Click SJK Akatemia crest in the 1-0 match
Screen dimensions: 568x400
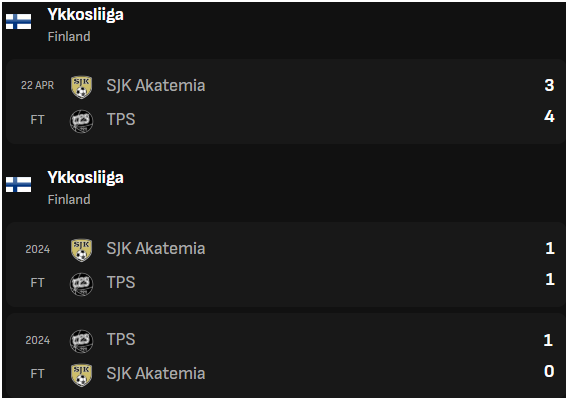(x=82, y=375)
